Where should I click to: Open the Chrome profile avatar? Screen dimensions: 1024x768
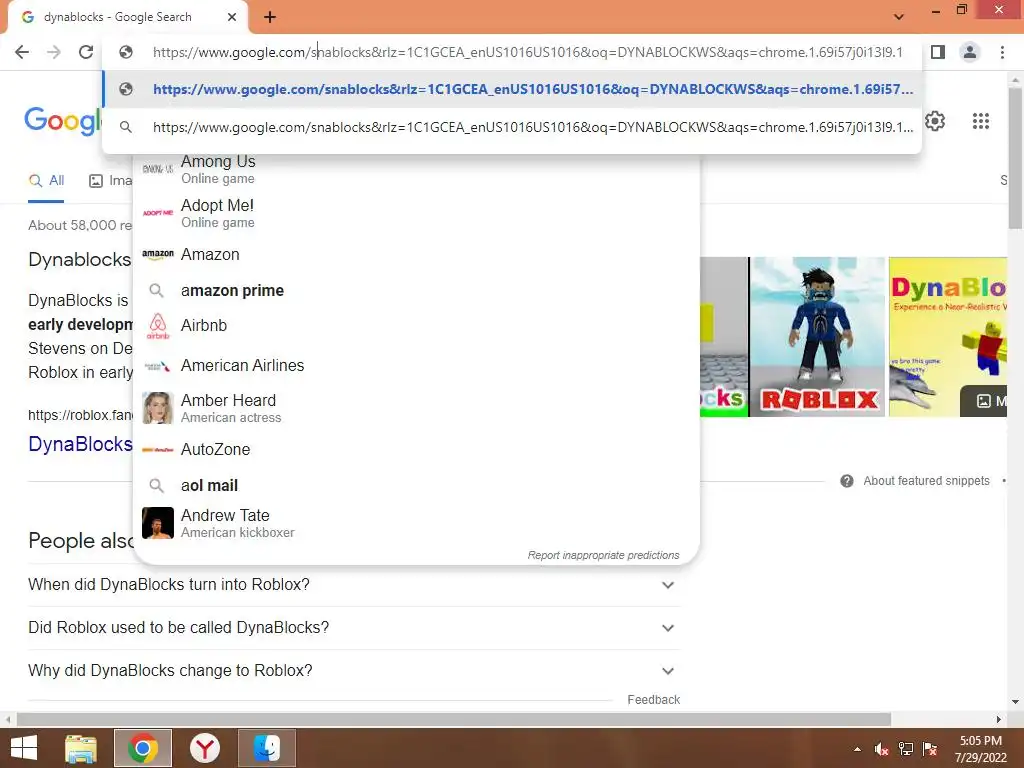pos(970,52)
